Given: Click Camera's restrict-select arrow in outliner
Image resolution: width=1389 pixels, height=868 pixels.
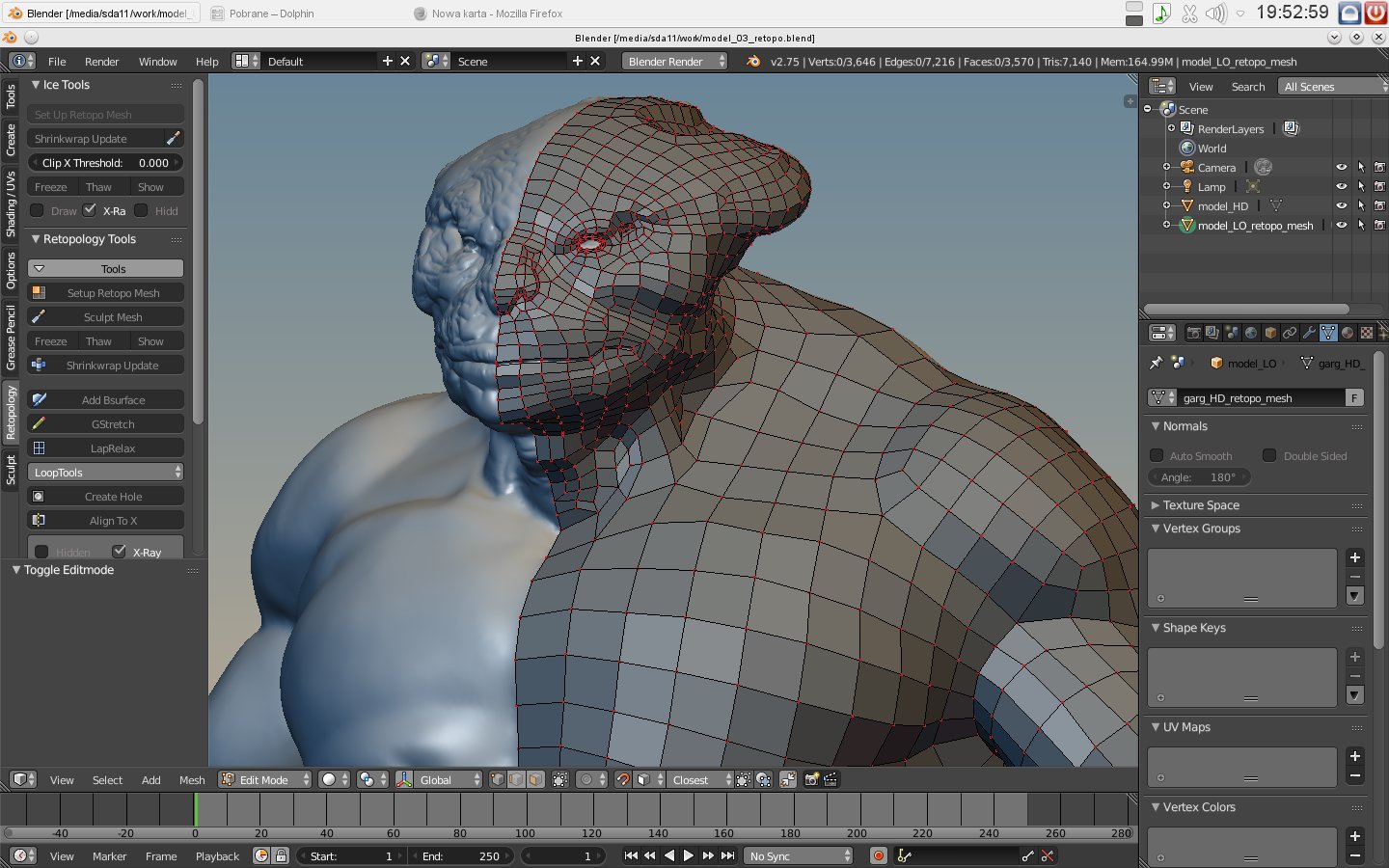Looking at the screenshot, I should [1361, 167].
